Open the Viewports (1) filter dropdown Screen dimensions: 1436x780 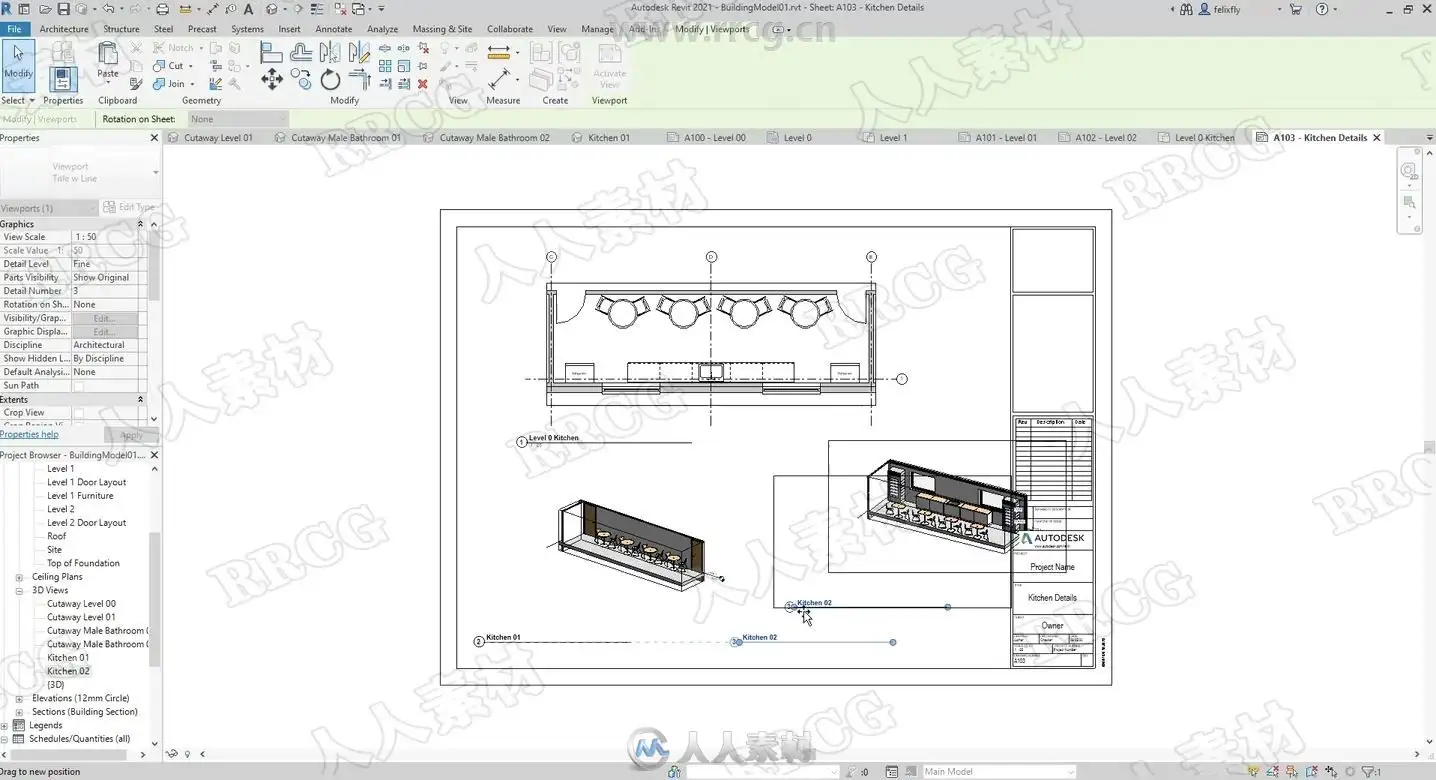point(49,208)
